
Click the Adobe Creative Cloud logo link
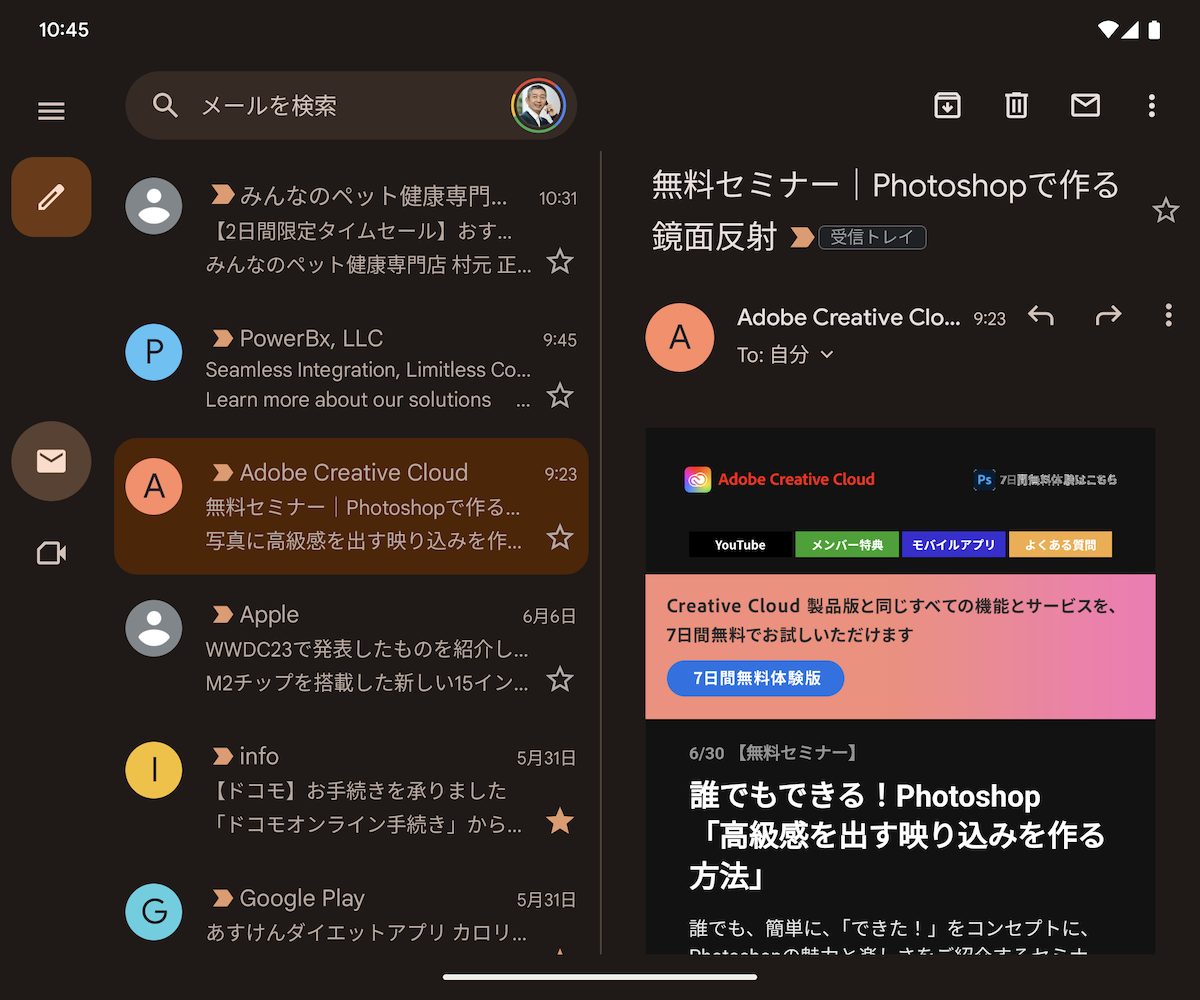coord(780,480)
